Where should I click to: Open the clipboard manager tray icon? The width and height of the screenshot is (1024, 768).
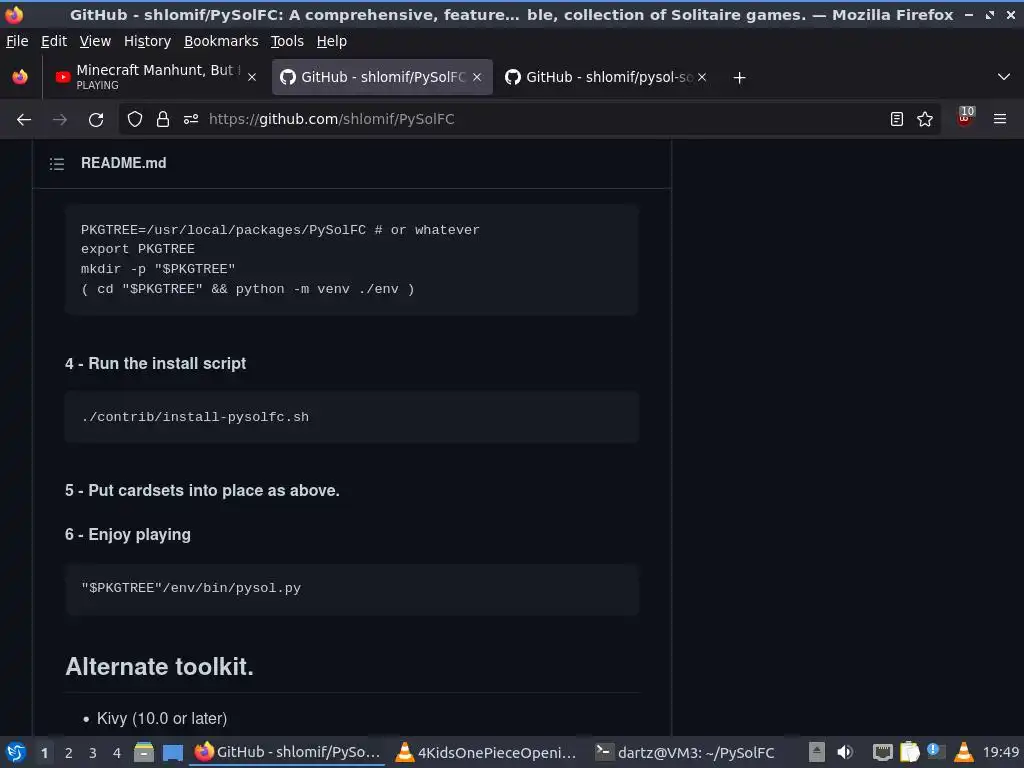coord(910,752)
